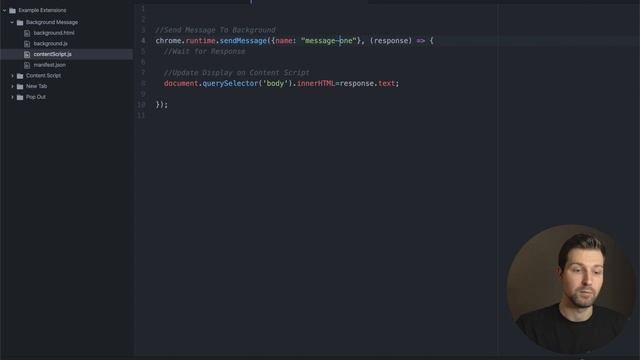Image resolution: width=640 pixels, height=360 pixels.
Task: Select the Content Script folder label
Action: (43, 76)
